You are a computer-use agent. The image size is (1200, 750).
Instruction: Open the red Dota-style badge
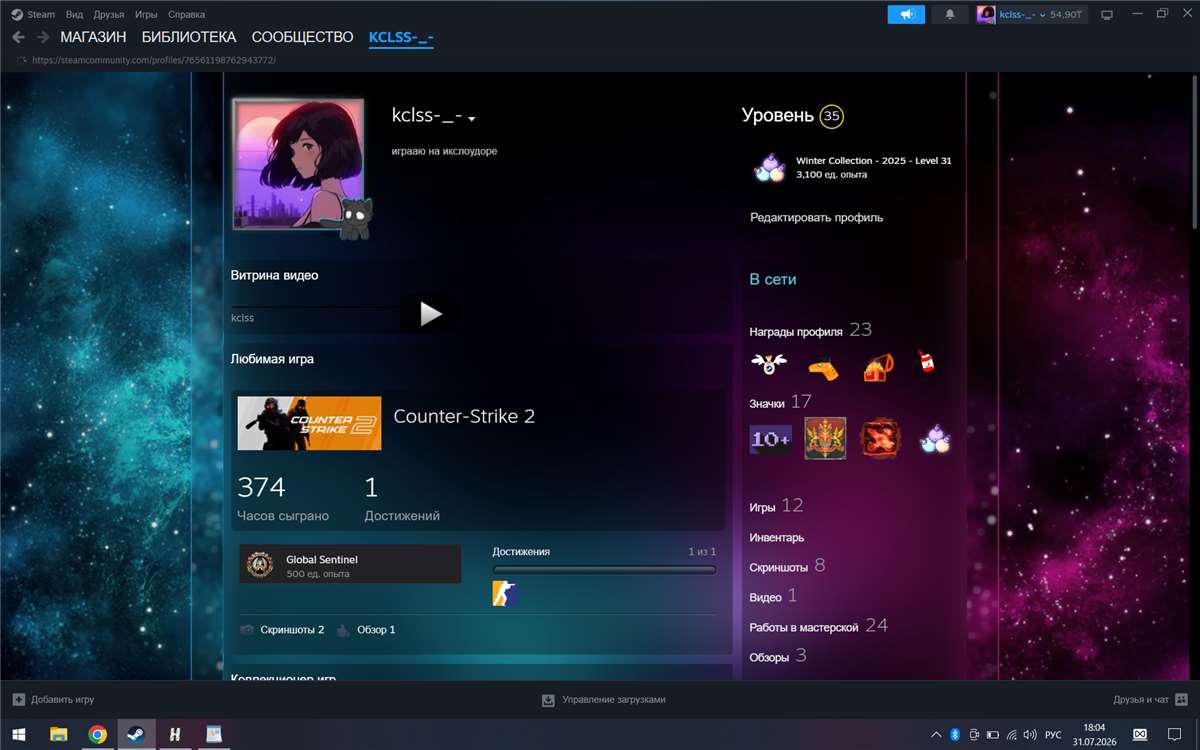881,438
